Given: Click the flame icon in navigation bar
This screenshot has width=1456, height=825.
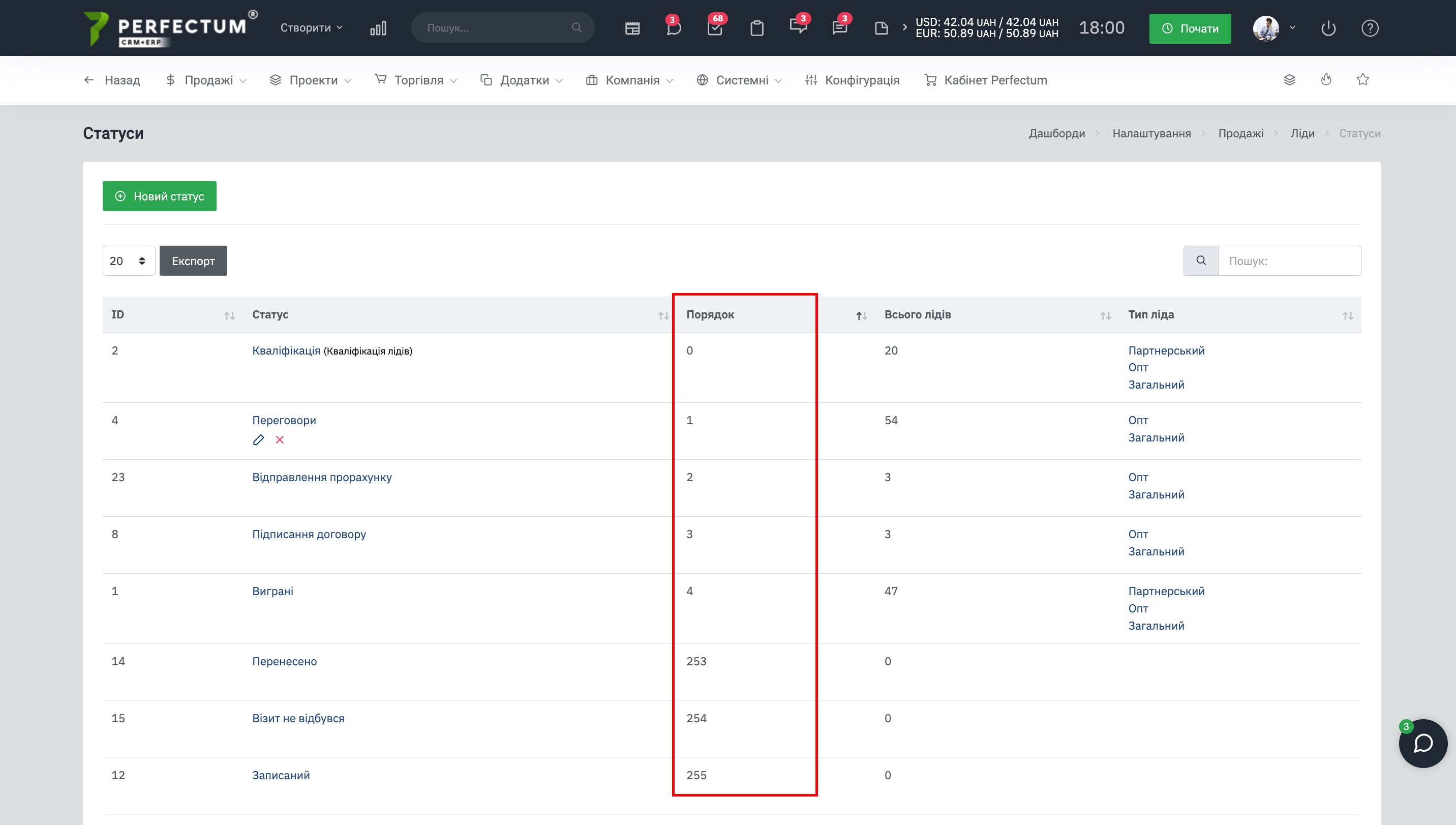Looking at the screenshot, I should [x=1326, y=79].
